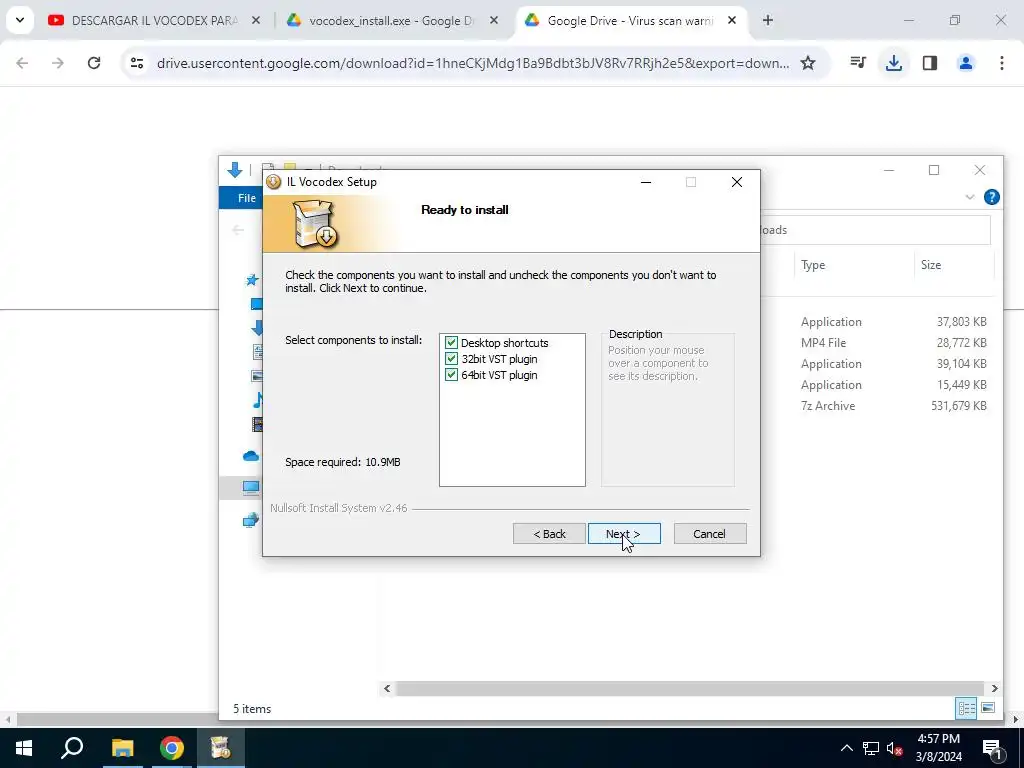
Task: Click the network icon in system tray
Action: pyautogui.click(x=871, y=748)
